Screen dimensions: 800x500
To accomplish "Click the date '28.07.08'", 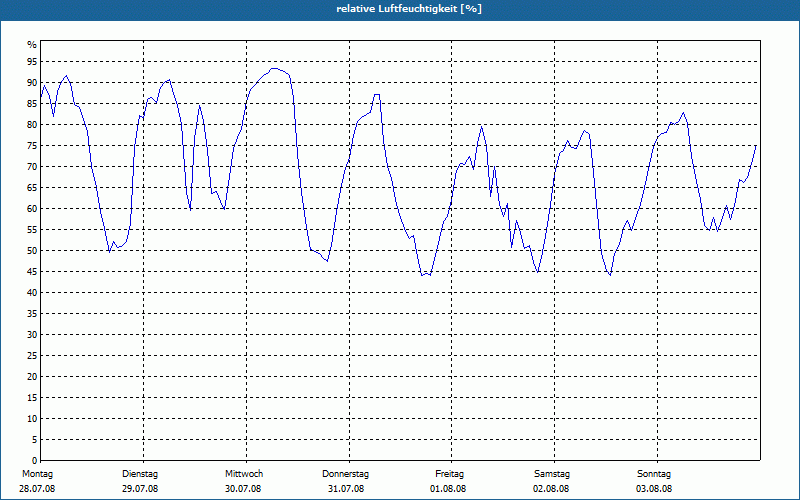I will (37, 489).
